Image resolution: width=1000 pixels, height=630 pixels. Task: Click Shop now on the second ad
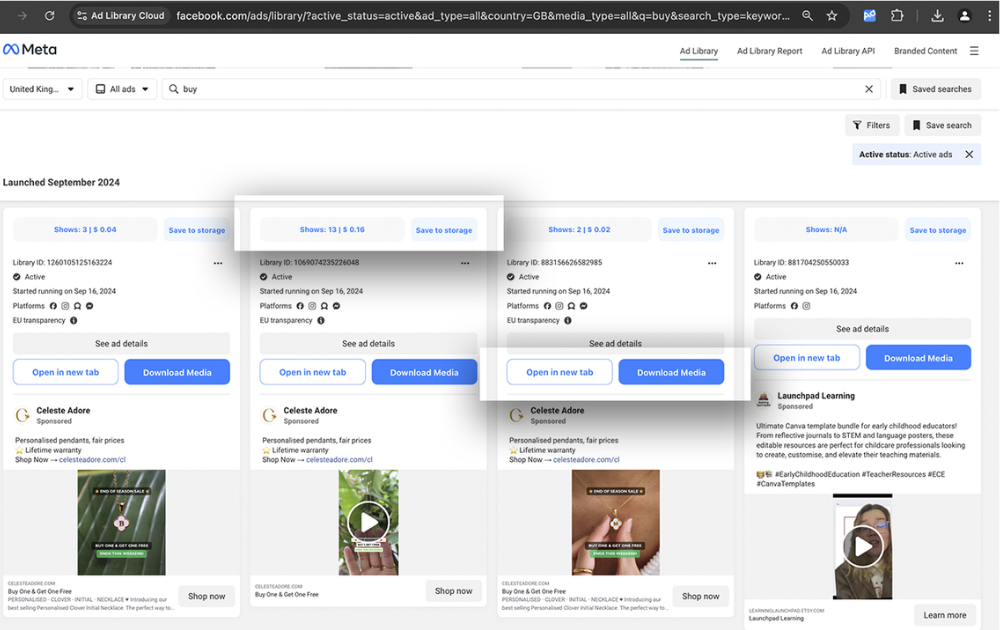click(x=453, y=591)
